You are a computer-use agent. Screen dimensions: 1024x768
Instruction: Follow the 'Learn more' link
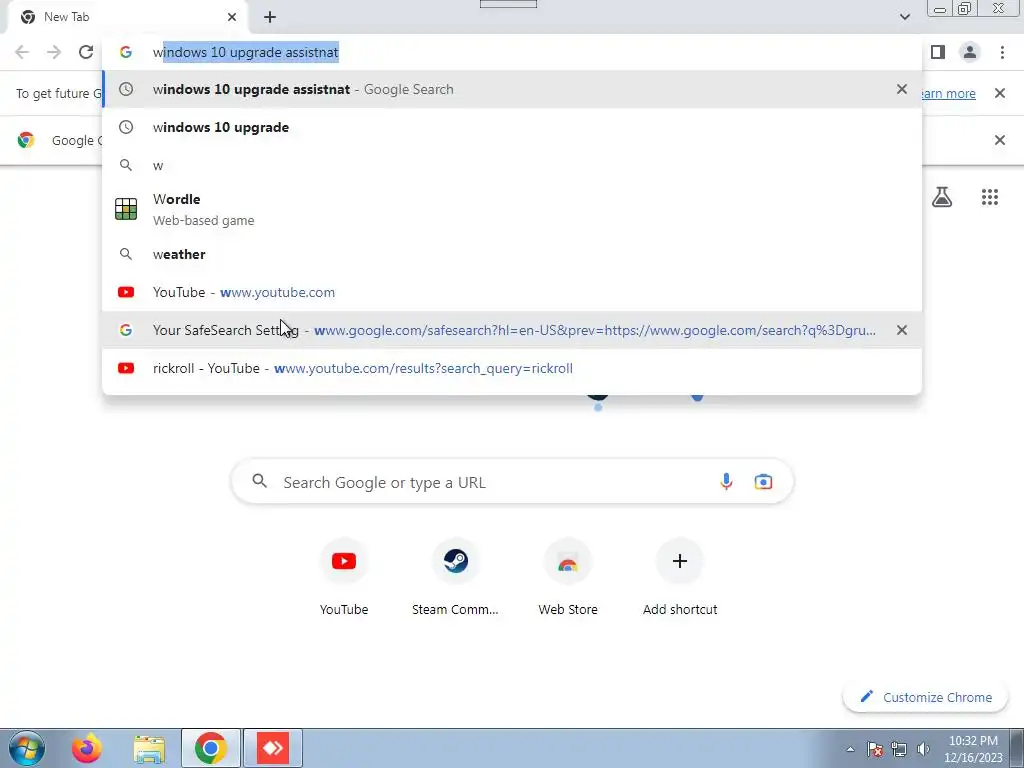click(948, 93)
